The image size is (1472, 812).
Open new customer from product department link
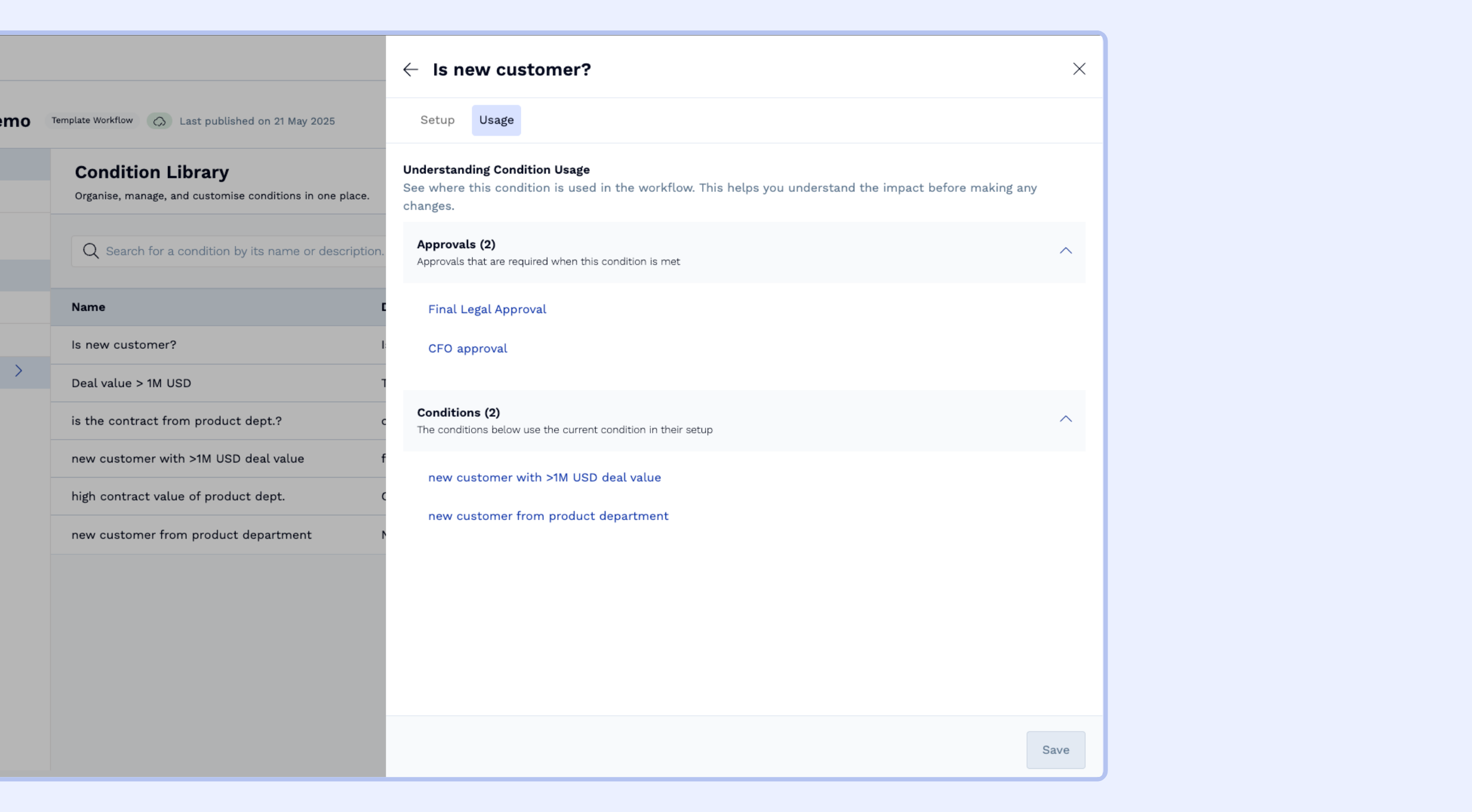pyautogui.click(x=548, y=516)
